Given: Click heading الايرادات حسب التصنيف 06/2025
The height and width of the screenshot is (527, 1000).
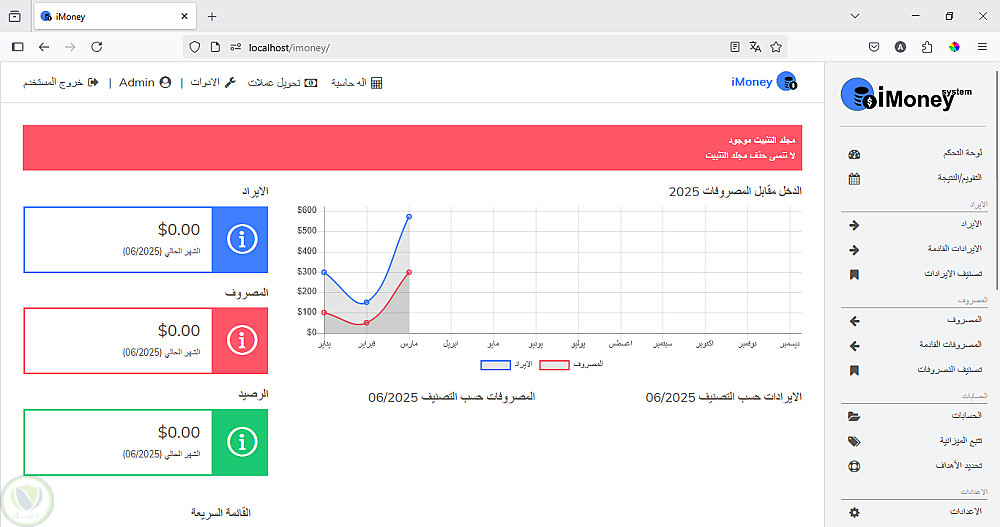Looking at the screenshot, I should [723, 397].
